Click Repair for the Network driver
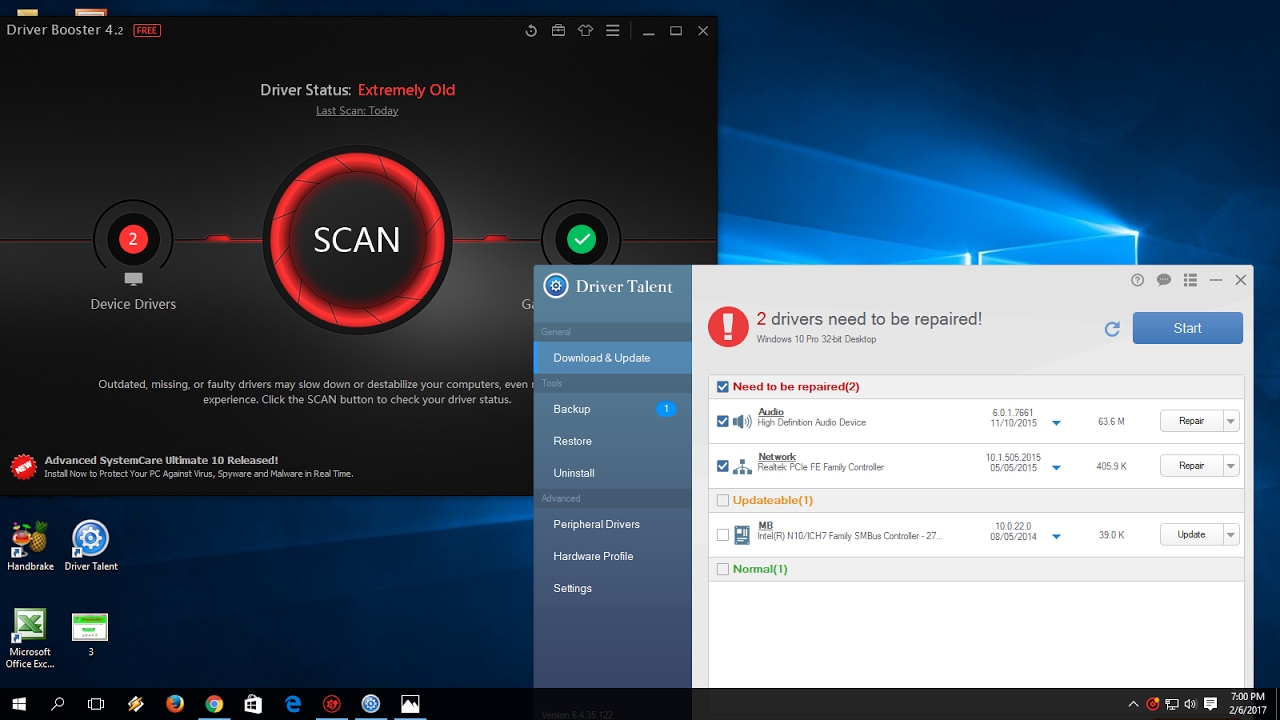The image size is (1280, 720). pos(1192,465)
